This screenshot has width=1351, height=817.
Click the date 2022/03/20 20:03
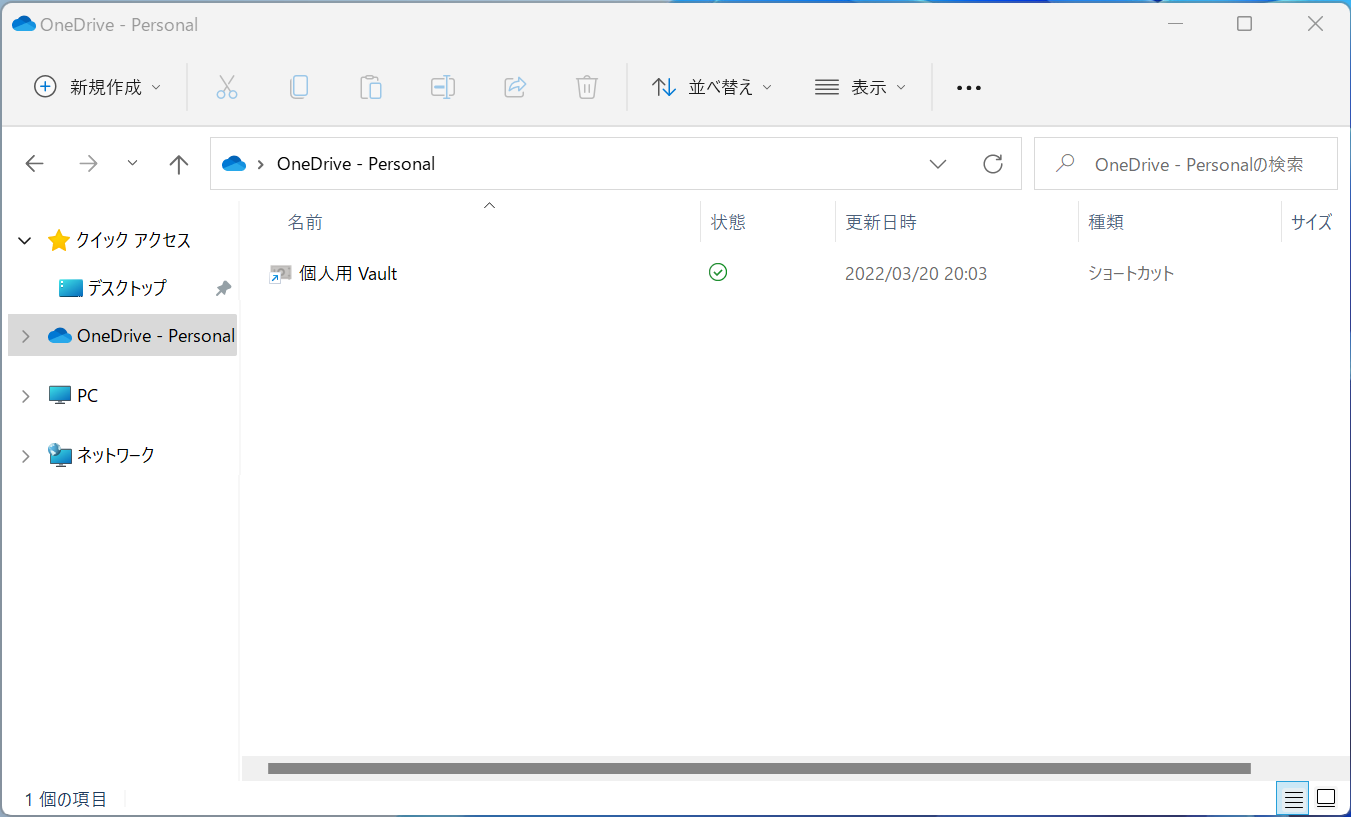click(x=916, y=274)
